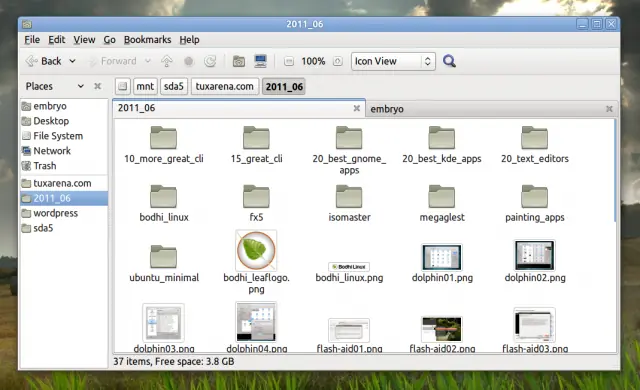This screenshot has width=640, height=390.
Task: Open the Back history dropdown arrow
Action: 72,61
